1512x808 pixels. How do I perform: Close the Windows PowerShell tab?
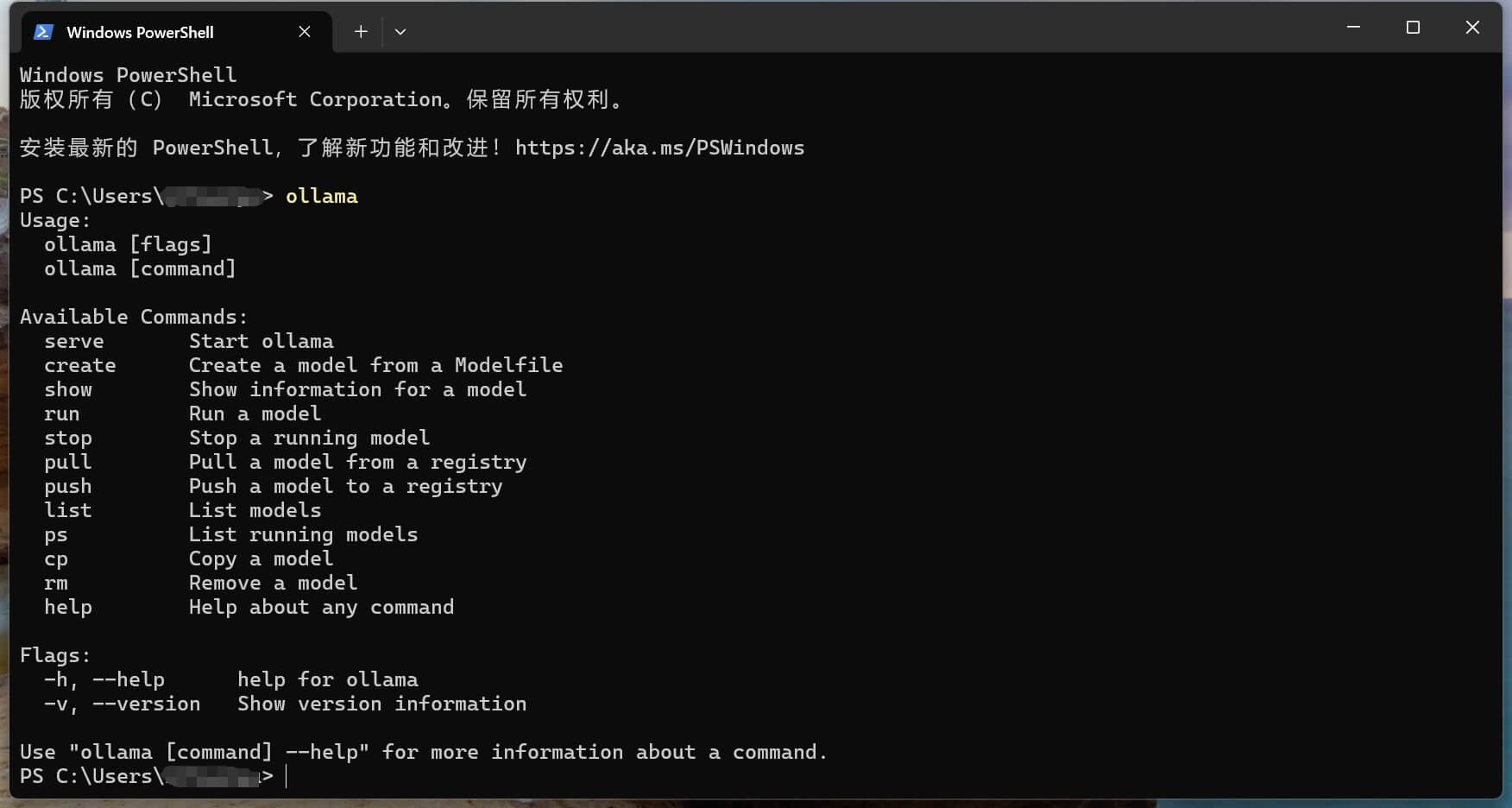pyautogui.click(x=305, y=32)
